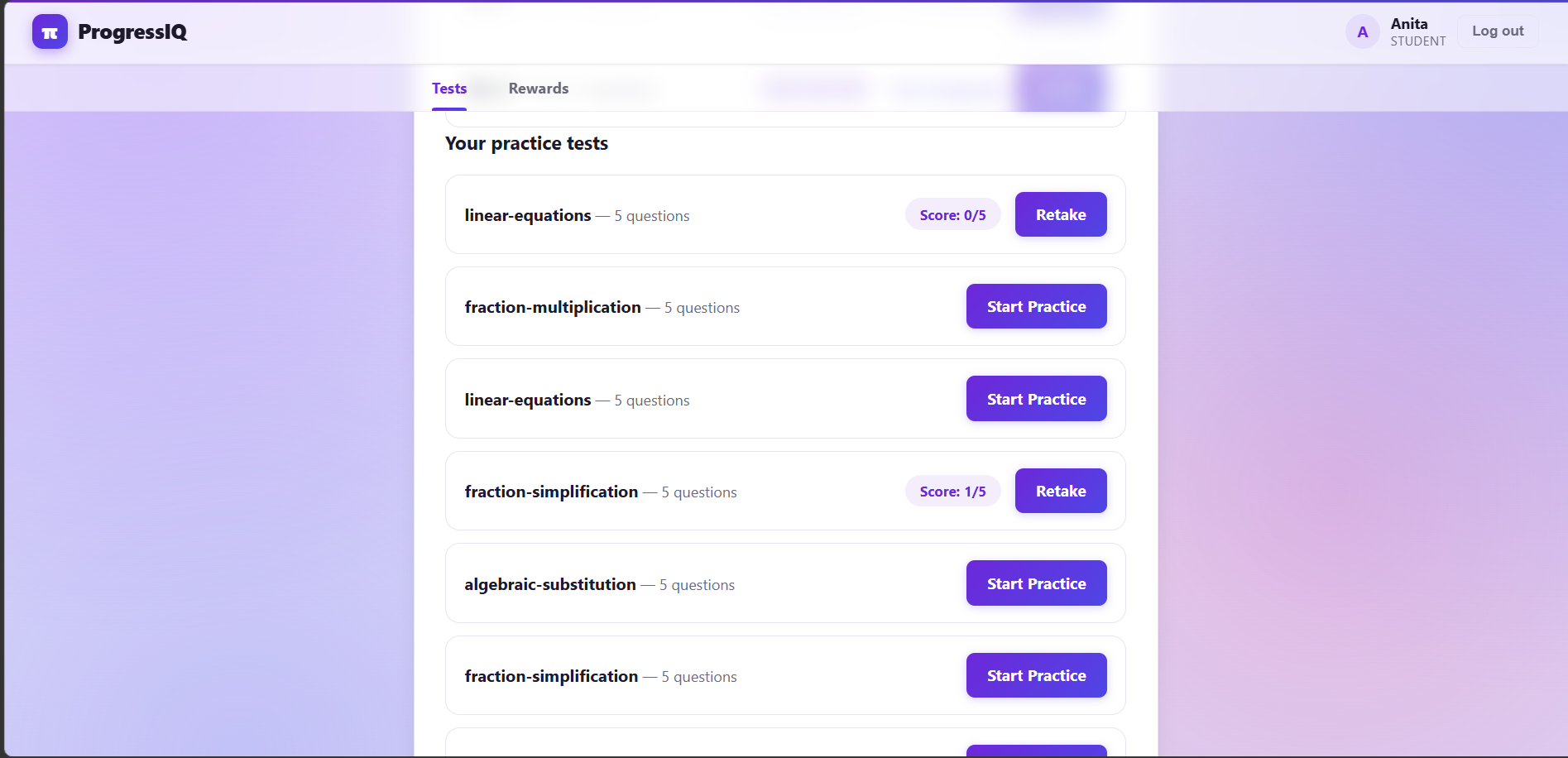The height and width of the screenshot is (758, 1568).
Task: Retake the first linear-equations test
Action: [x=1061, y=214]
